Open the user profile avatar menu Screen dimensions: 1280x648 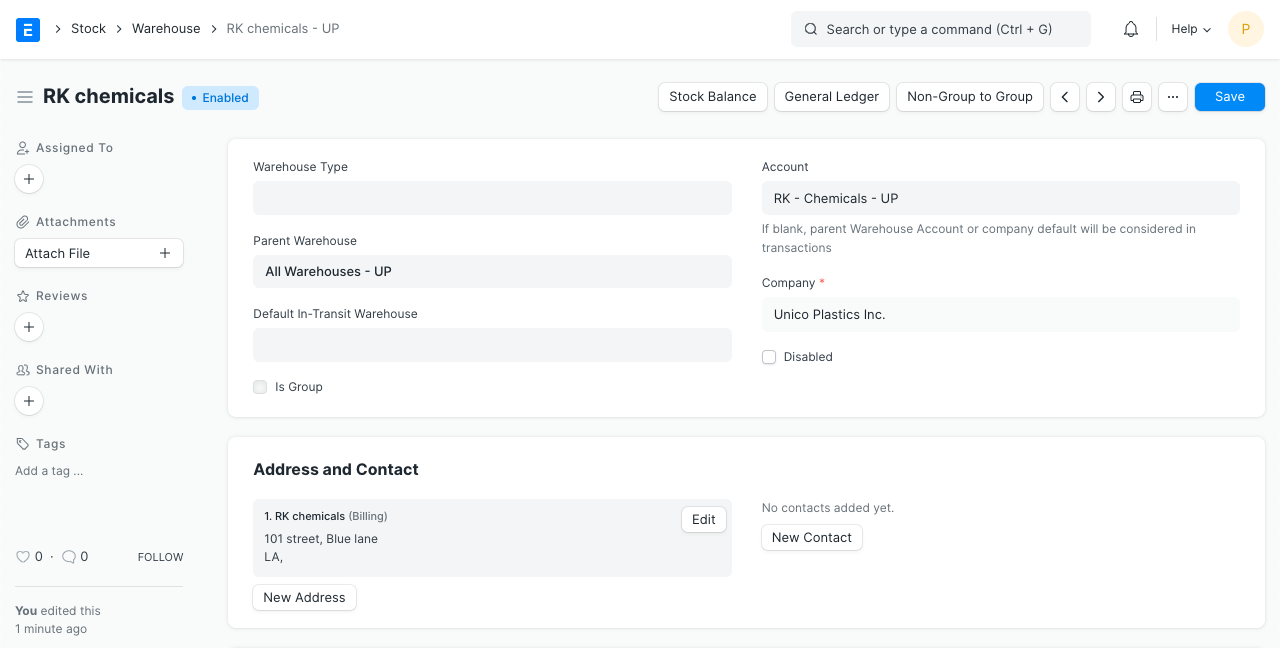coord(1245,29)
